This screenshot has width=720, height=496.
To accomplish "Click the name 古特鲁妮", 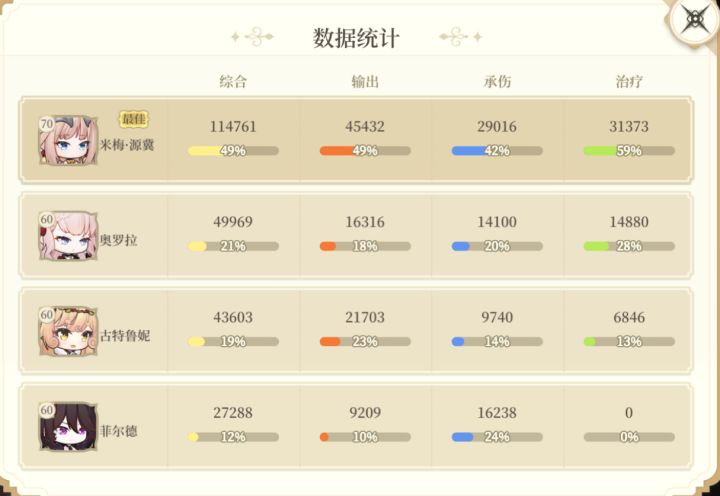I will point(125,336).
